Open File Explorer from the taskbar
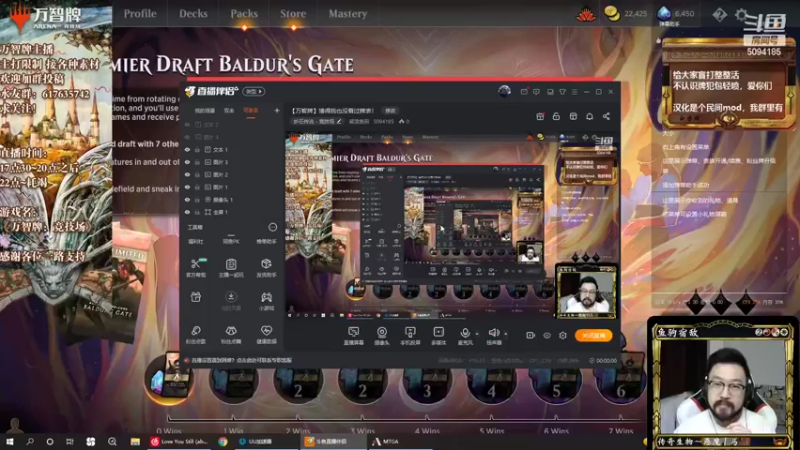The height and width of the screenshot is (450, 800). (x=135, y=442)
